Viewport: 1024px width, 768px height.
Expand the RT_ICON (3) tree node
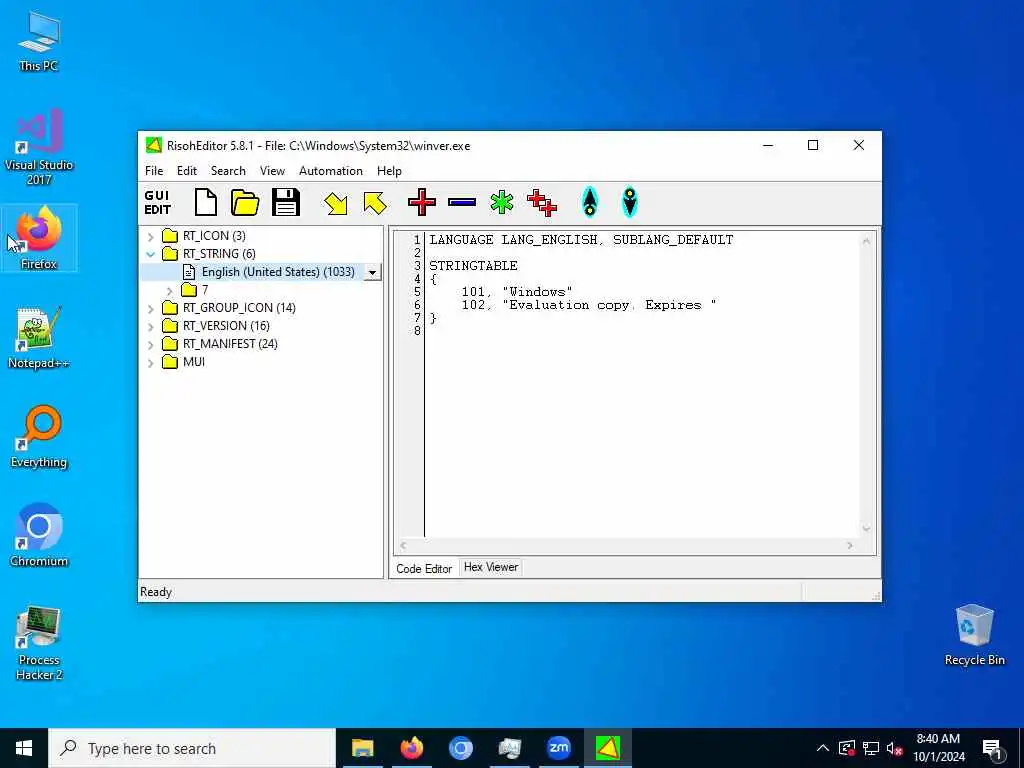point(151,236)
